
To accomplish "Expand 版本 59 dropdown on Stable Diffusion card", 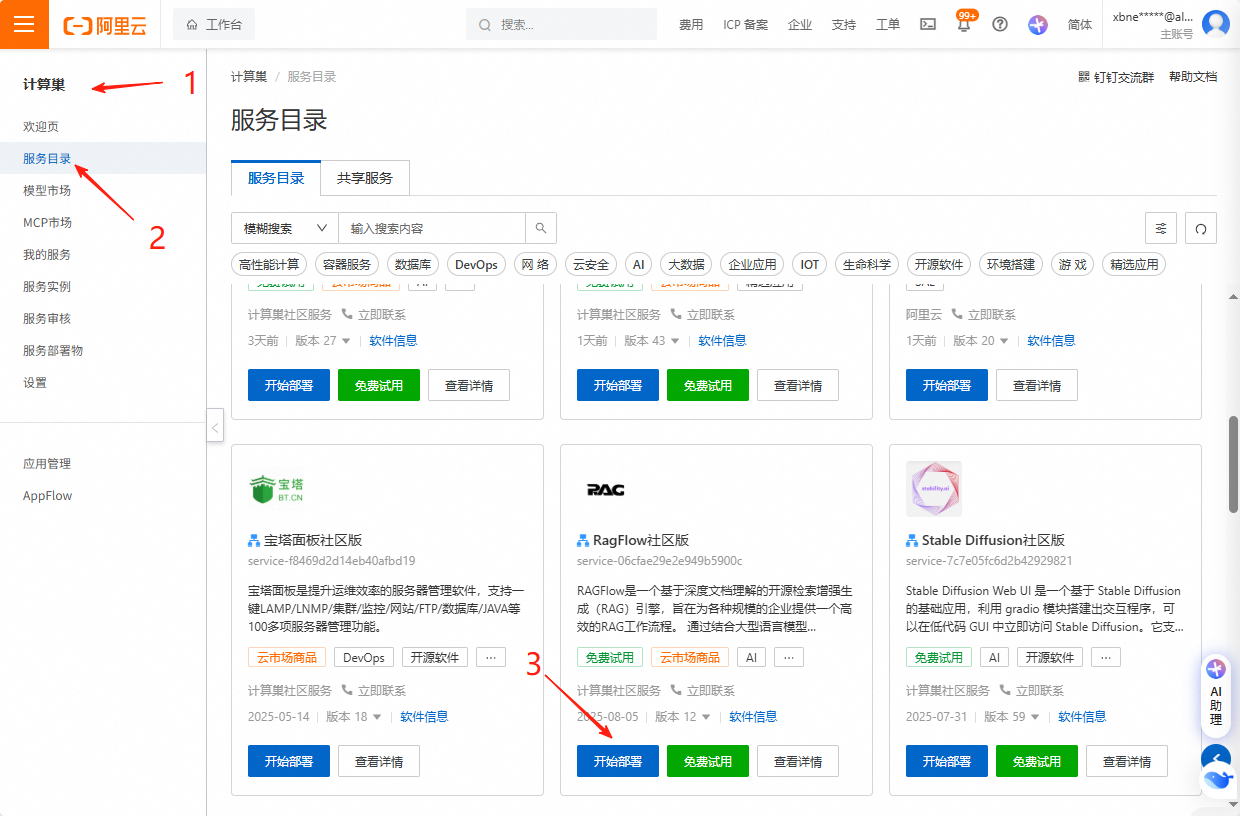I will [1012, 716].
